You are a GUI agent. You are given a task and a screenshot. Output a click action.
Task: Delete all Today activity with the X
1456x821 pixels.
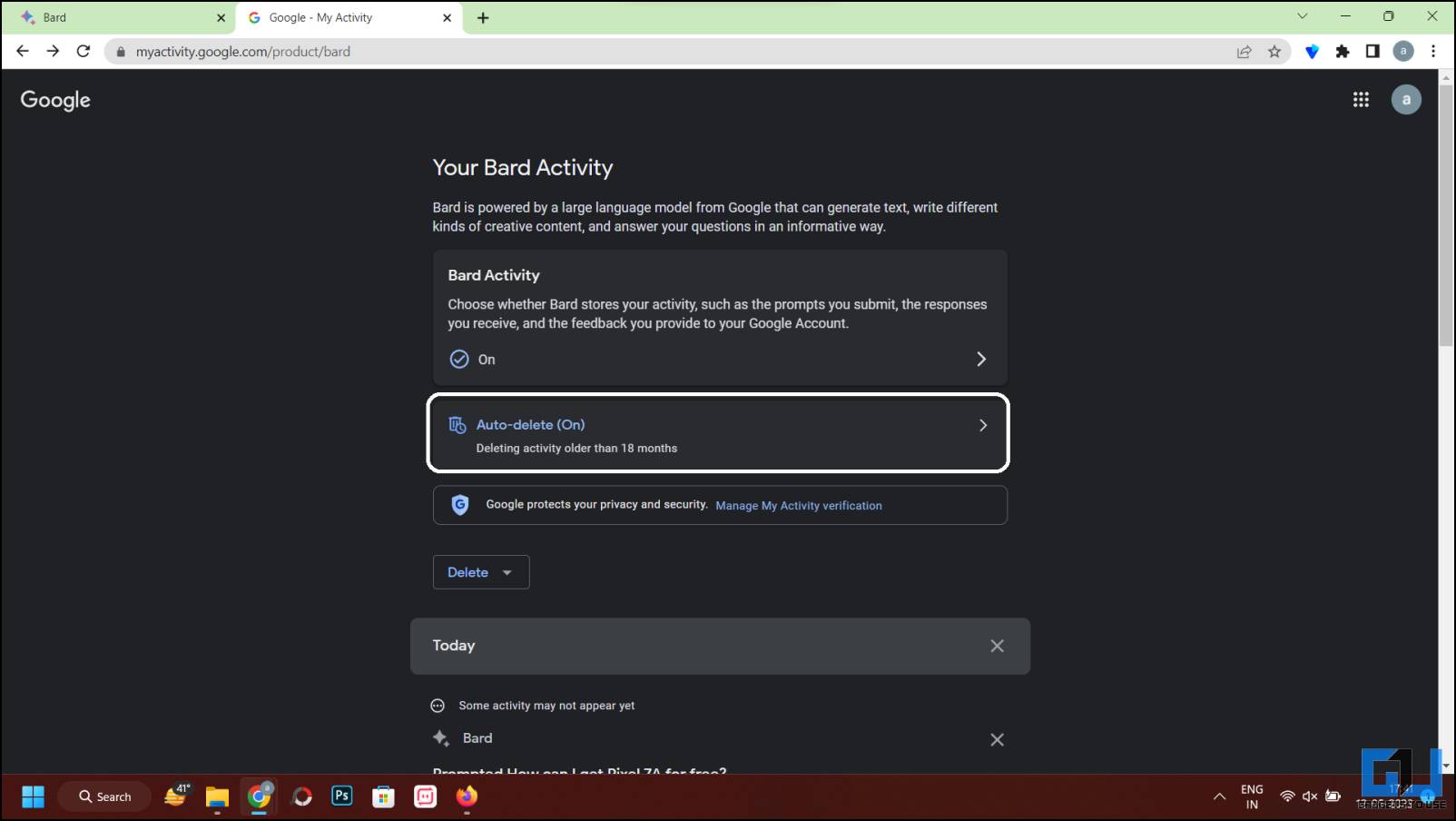pos(997,646)
